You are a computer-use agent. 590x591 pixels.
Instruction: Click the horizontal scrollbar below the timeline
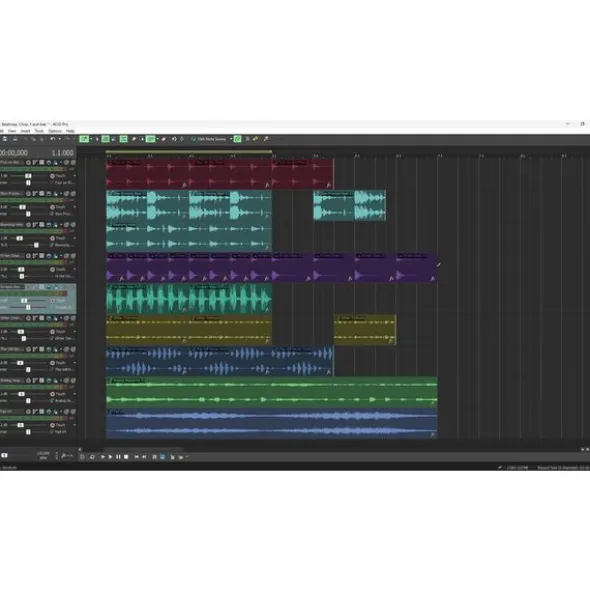tap(143, 450)
